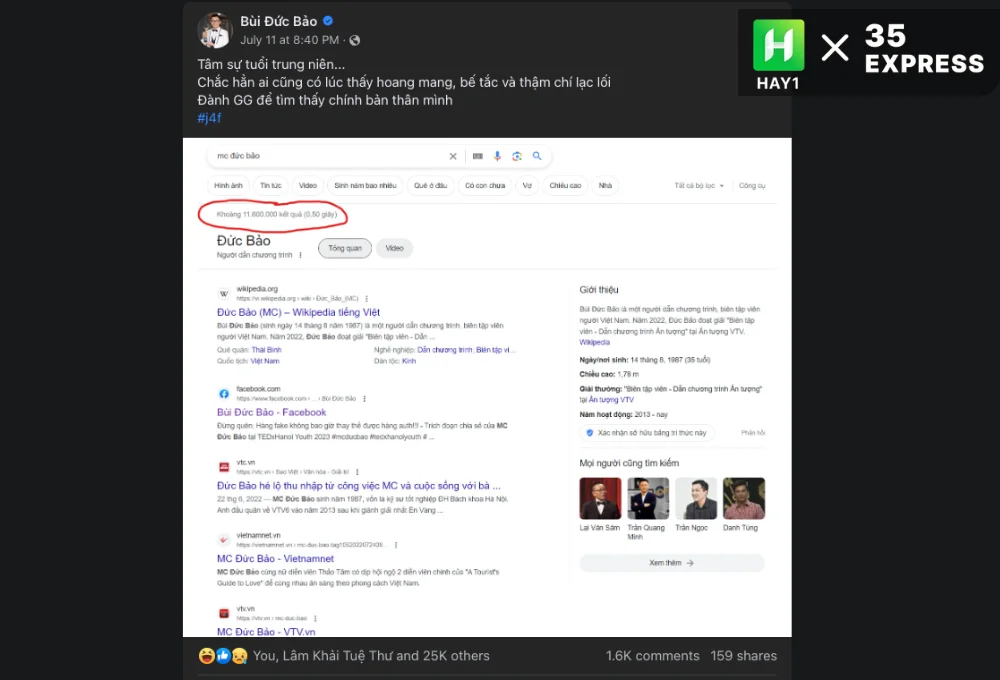Click the vtc.vn favicon icon
The width and height of the screenshot is (1000, 680).
tap(224, 467)
